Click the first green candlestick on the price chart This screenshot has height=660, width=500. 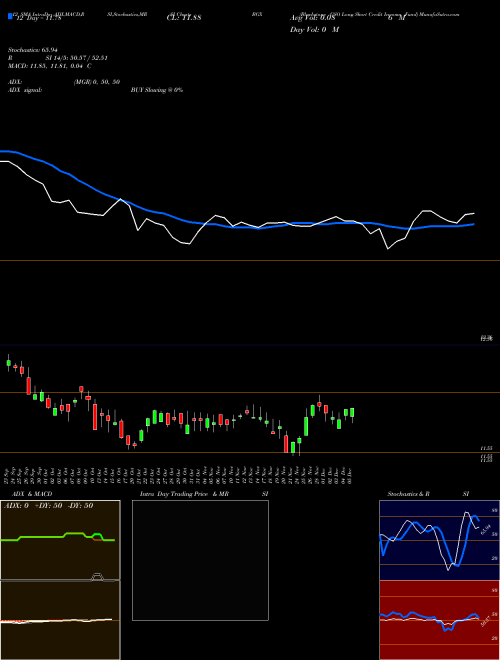click(x=8, y=362)
